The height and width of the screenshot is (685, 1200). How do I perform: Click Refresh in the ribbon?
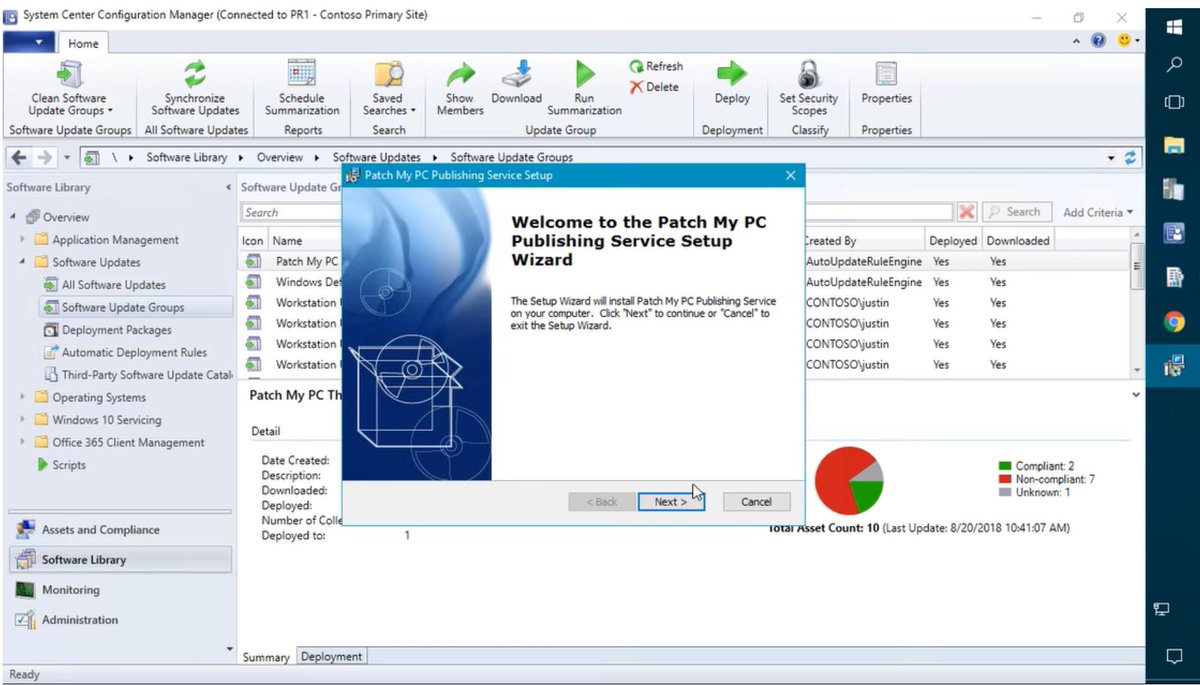point(656,66)
